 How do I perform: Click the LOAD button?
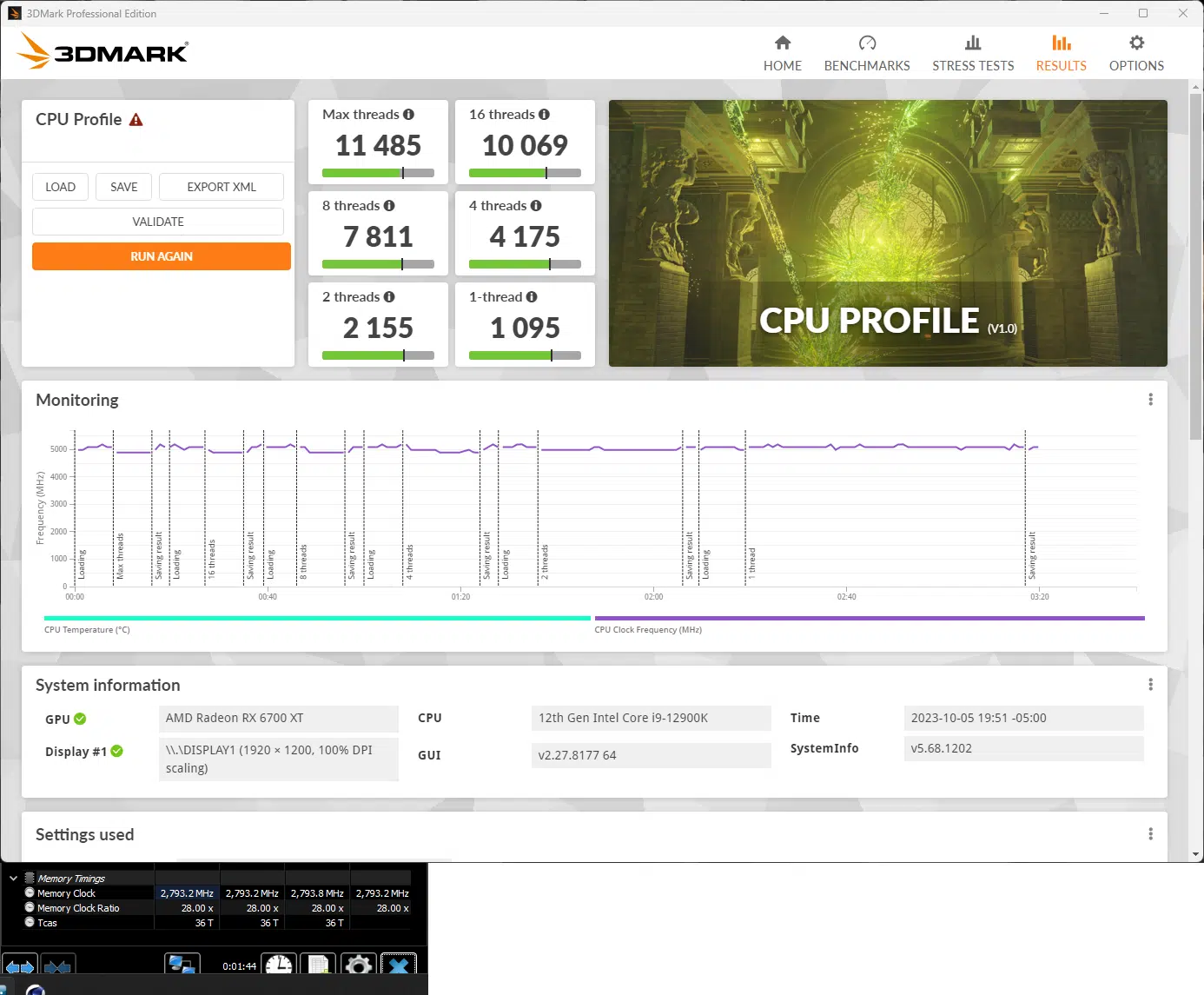(x=60, y=187)
